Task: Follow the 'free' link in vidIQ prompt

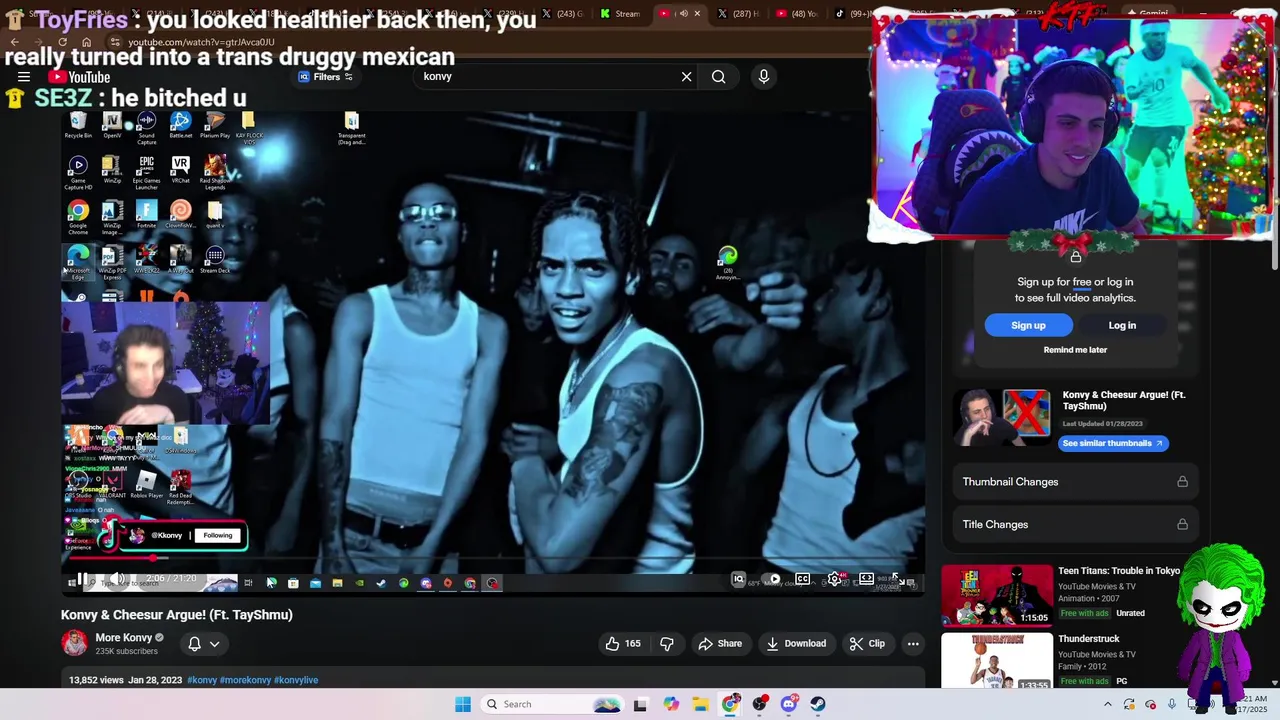Action: pyautogui.click(x=1082, y=282)
